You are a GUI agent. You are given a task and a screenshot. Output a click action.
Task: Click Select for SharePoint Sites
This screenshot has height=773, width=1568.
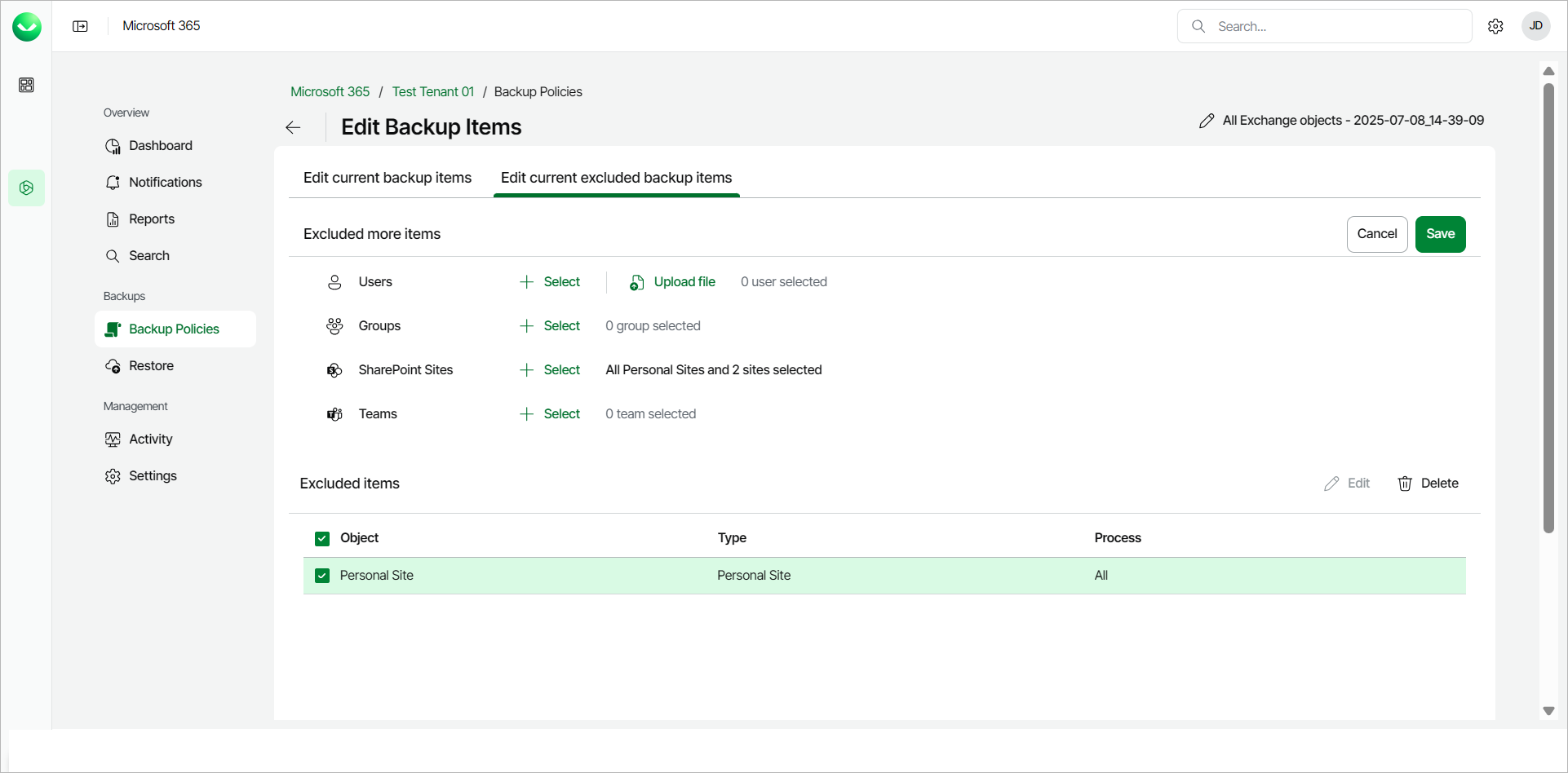(551, 370)
